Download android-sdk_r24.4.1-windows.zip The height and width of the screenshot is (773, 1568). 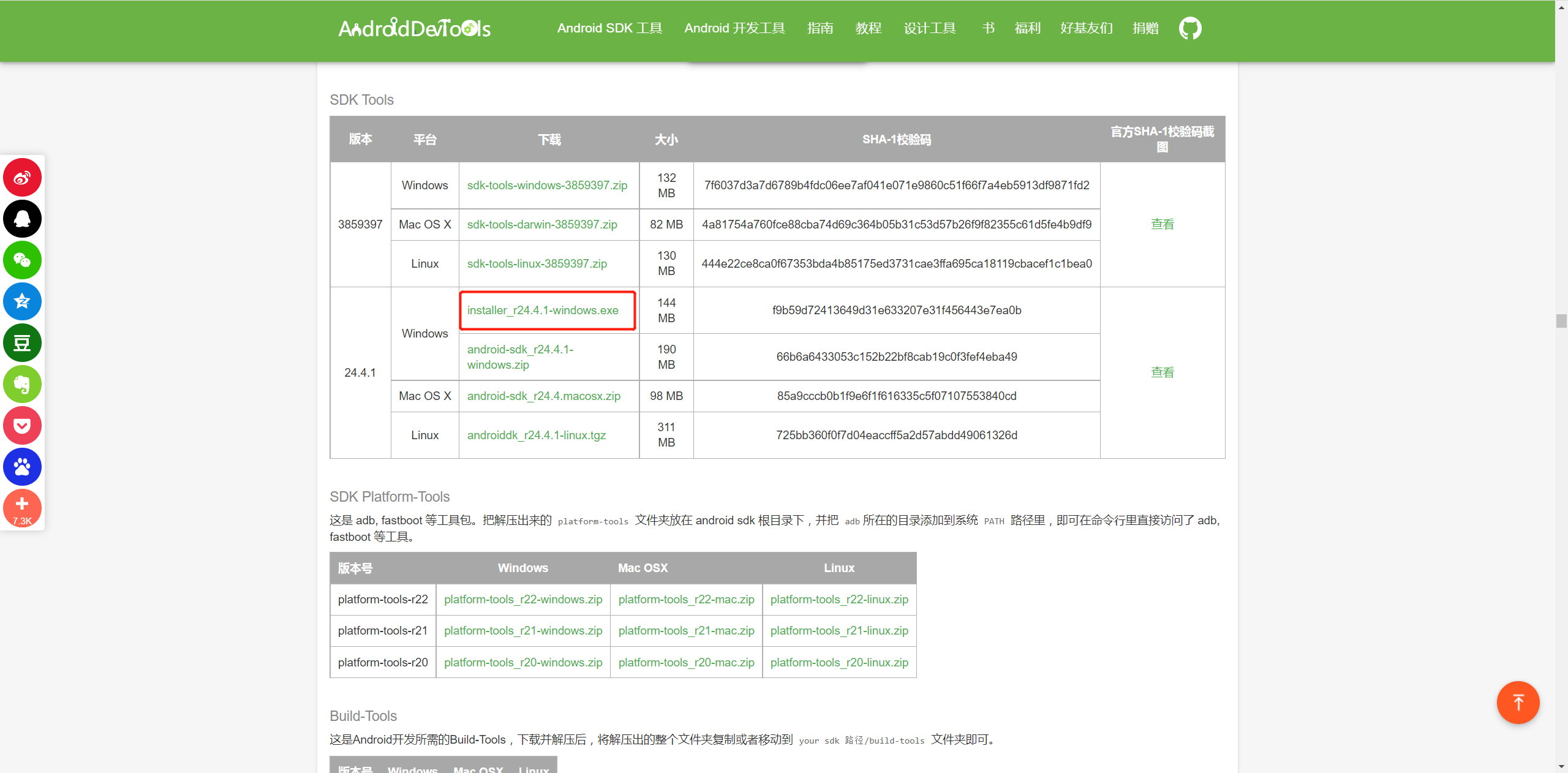pos(520,357)
